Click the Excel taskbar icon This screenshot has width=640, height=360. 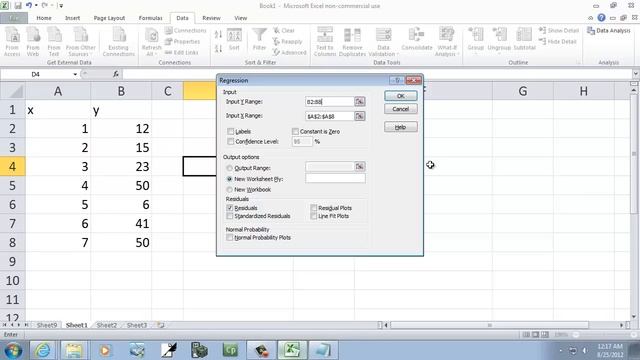click(x=291, y=350)
